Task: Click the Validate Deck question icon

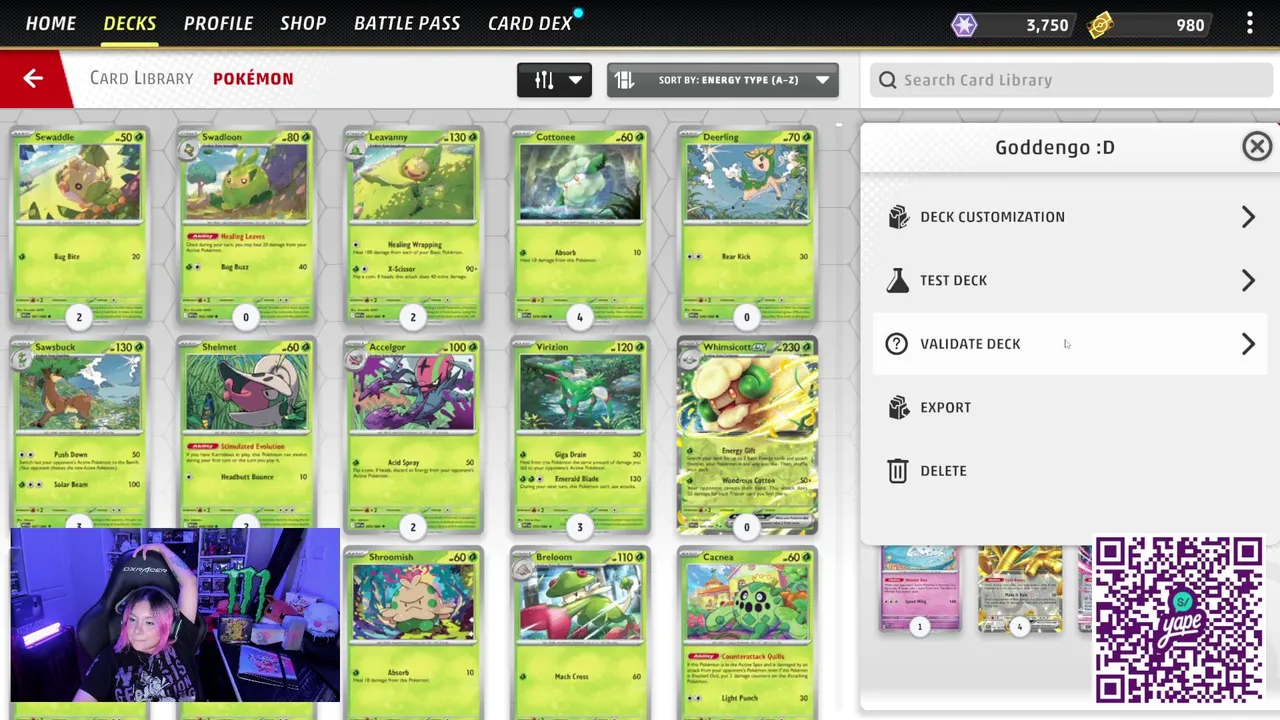Action: click(x=897, y=344)
